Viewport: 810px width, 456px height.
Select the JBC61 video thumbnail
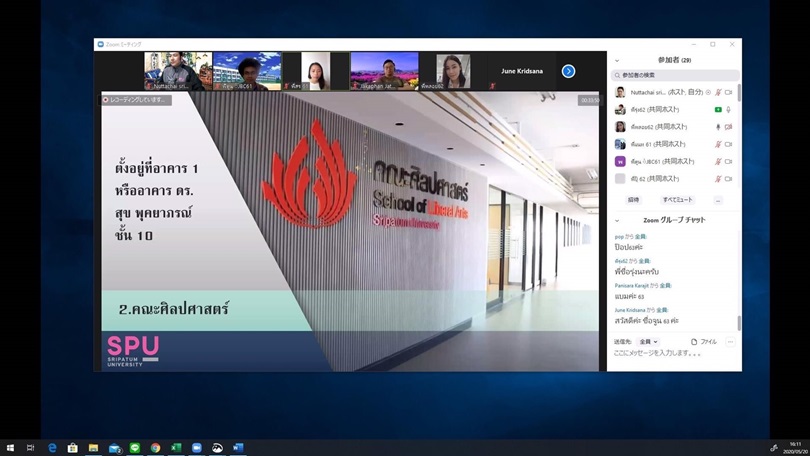pyautogui.click(x=247, y=71)
